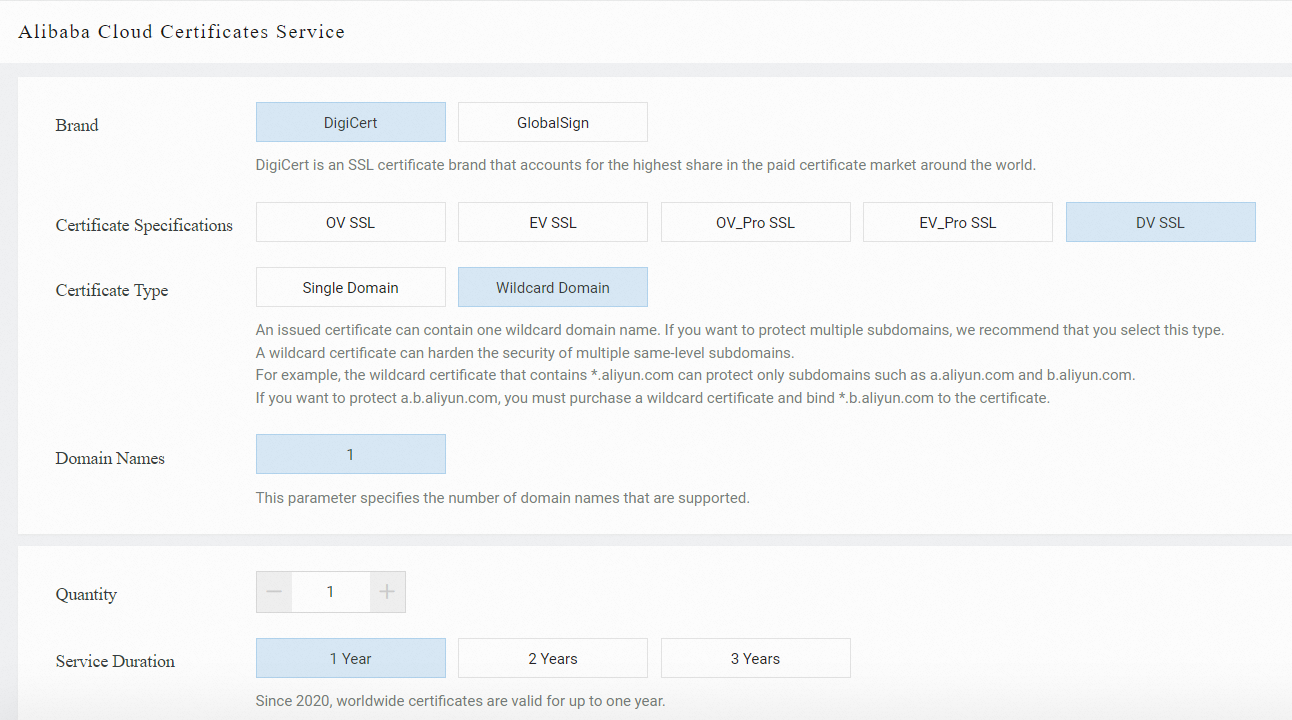1292x720 pixels.
Task: Select the DigiCert brand option
Action: pos(350,122)
